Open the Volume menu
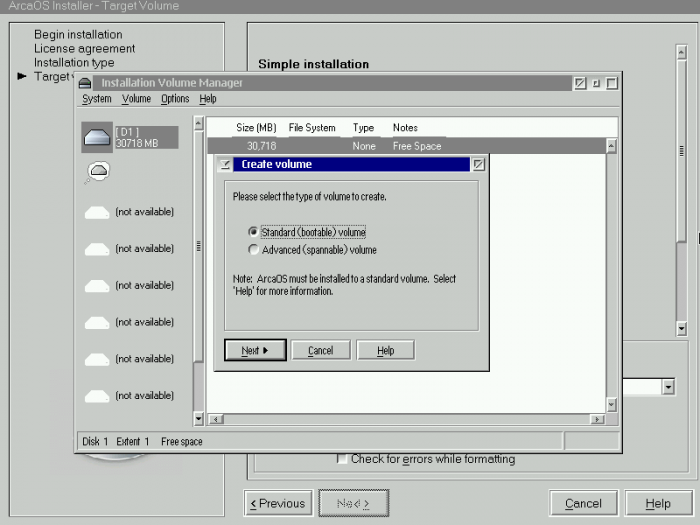 tap(136, 99)
